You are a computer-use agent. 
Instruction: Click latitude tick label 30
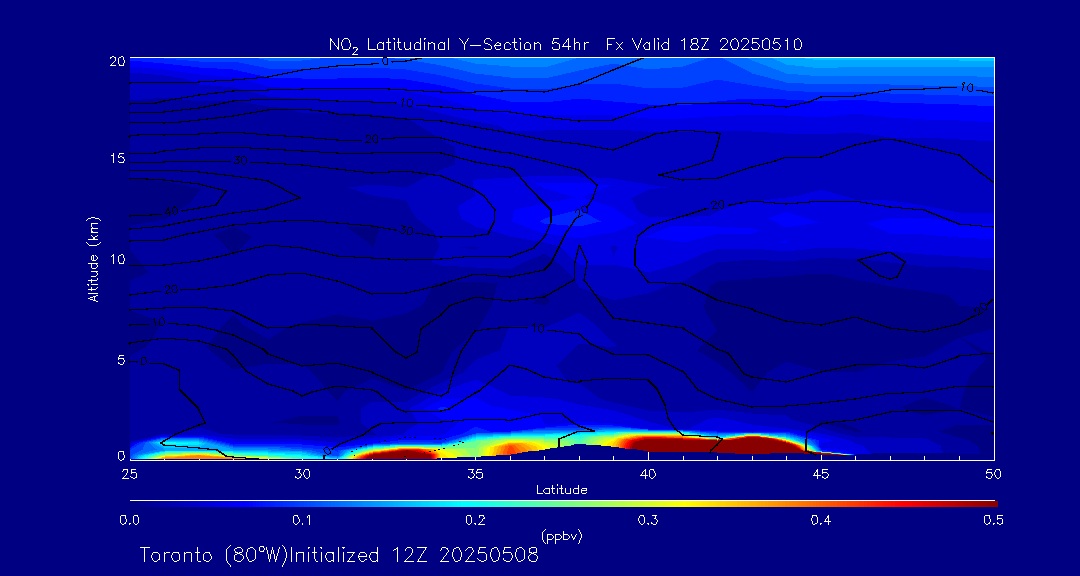click(x=302, y=474)
